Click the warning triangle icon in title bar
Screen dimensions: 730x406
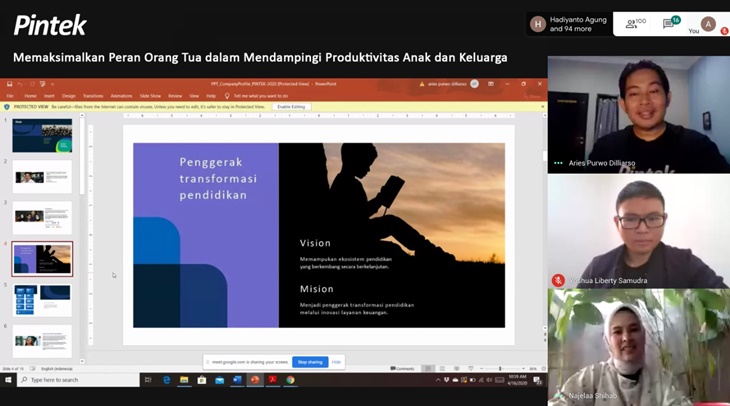422,84
